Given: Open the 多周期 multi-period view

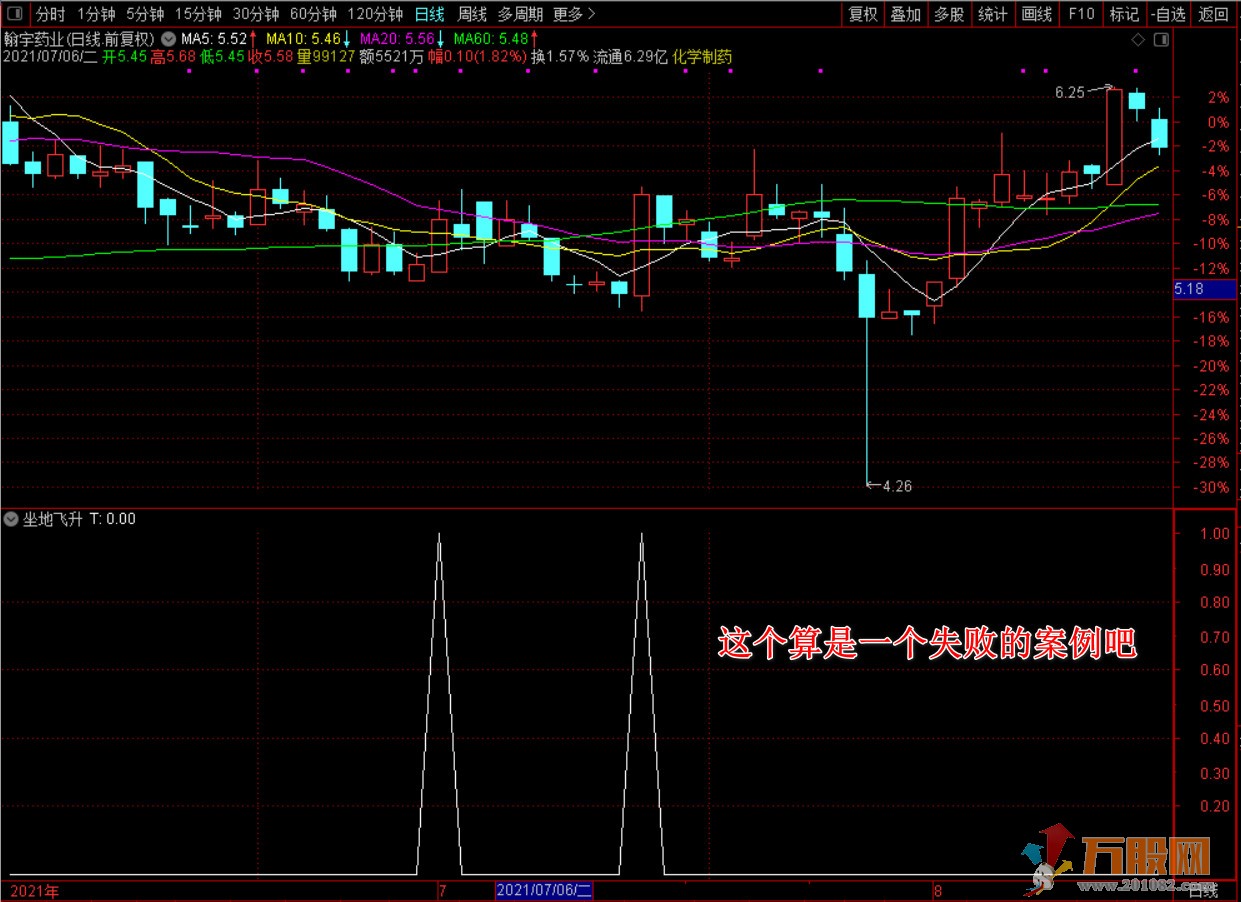Looking at the screenshot, I should 520,14.
